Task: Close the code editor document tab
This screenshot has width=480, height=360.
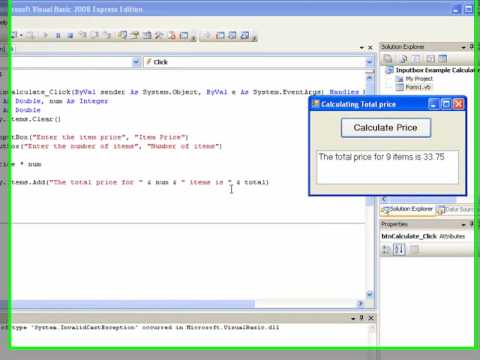Action: [x=370, y=48]
